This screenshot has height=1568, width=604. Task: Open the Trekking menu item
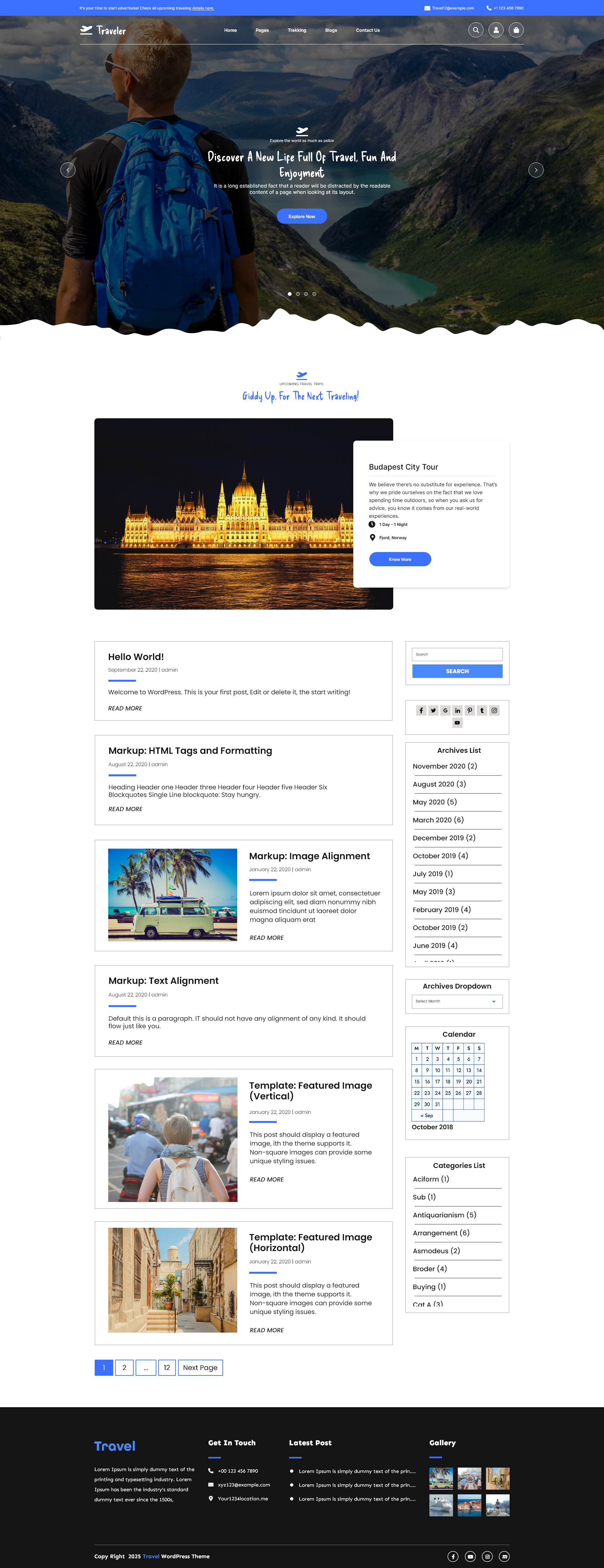point(297,31)
